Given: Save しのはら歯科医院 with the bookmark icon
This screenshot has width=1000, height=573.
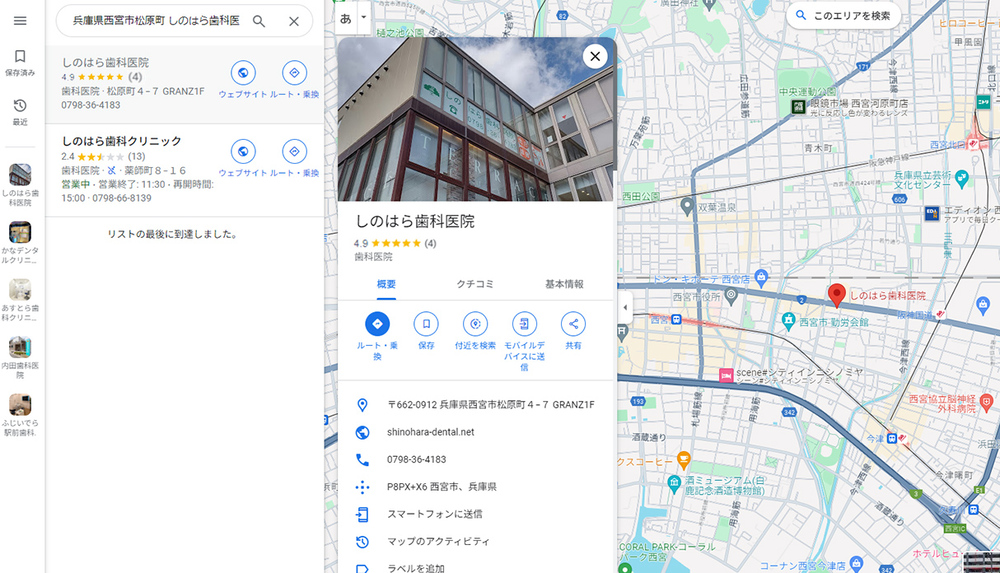Looking at the screenshot, I should pos(426,324).
